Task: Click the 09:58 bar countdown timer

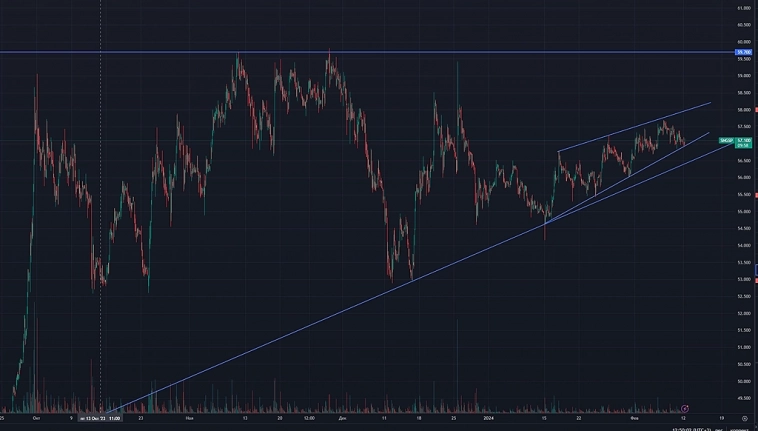Action: click(x=741, y=146)
